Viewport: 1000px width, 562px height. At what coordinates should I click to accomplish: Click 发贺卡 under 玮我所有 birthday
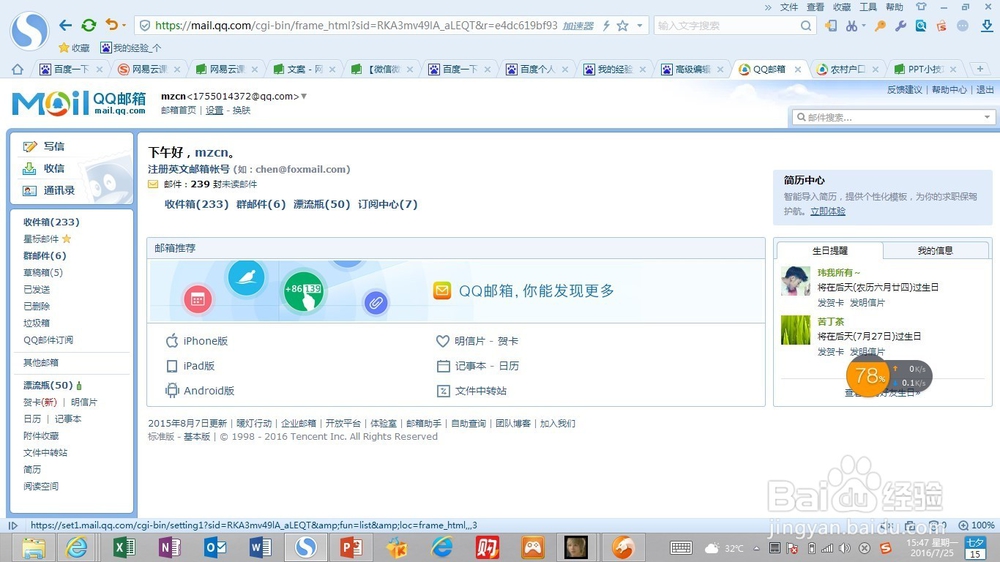[x=830, y=302]
